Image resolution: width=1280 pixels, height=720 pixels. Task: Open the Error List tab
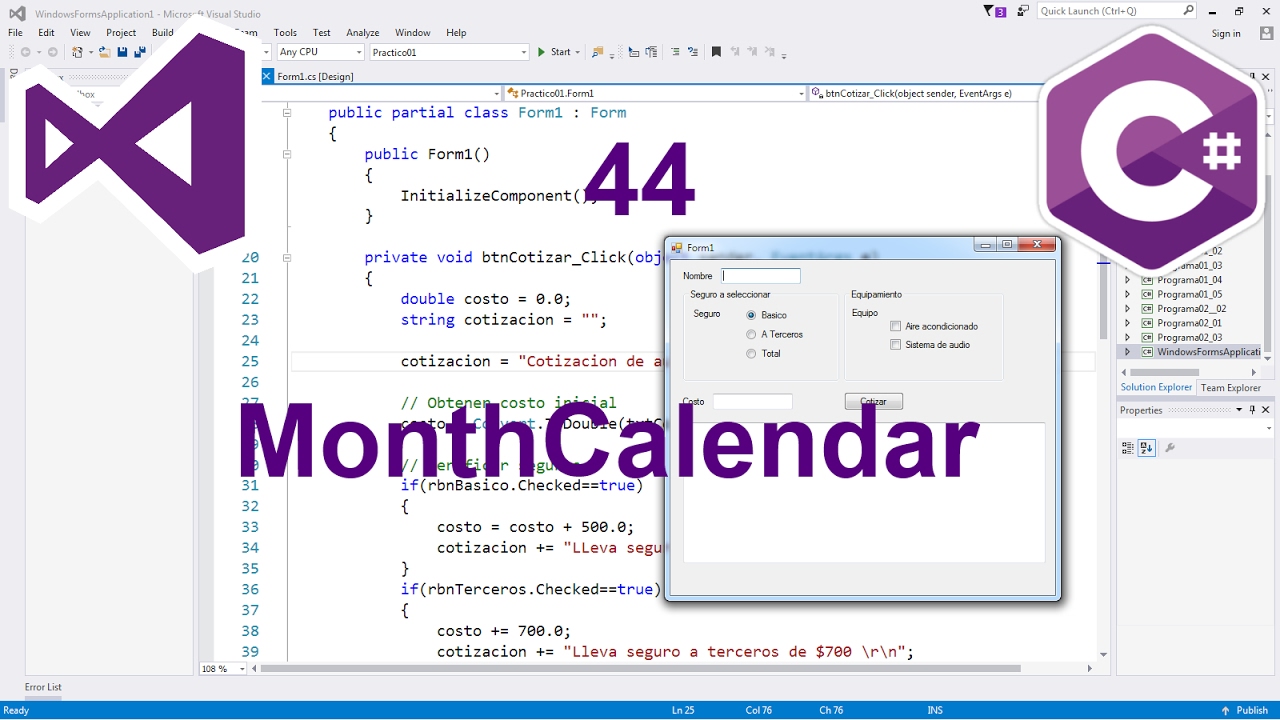pyautogui.click(x=43, y=687)
